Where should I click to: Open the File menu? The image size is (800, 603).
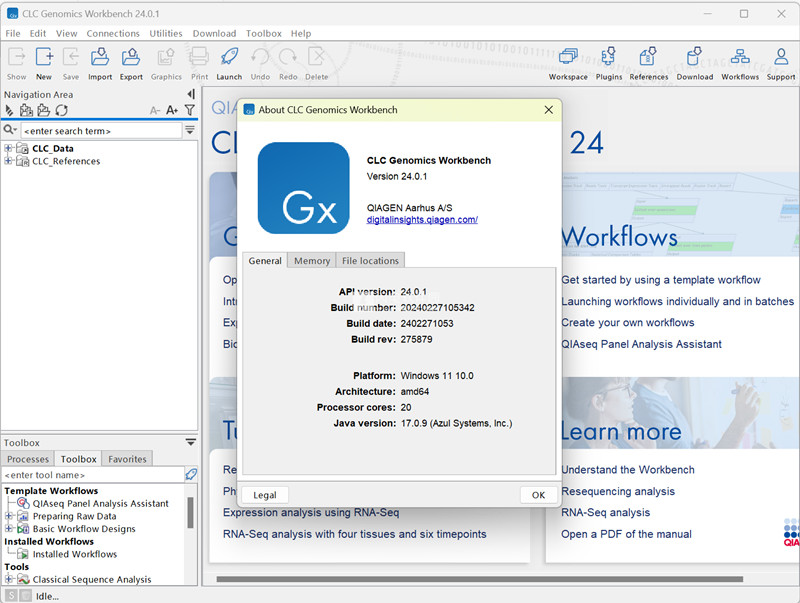click(13, 33)
